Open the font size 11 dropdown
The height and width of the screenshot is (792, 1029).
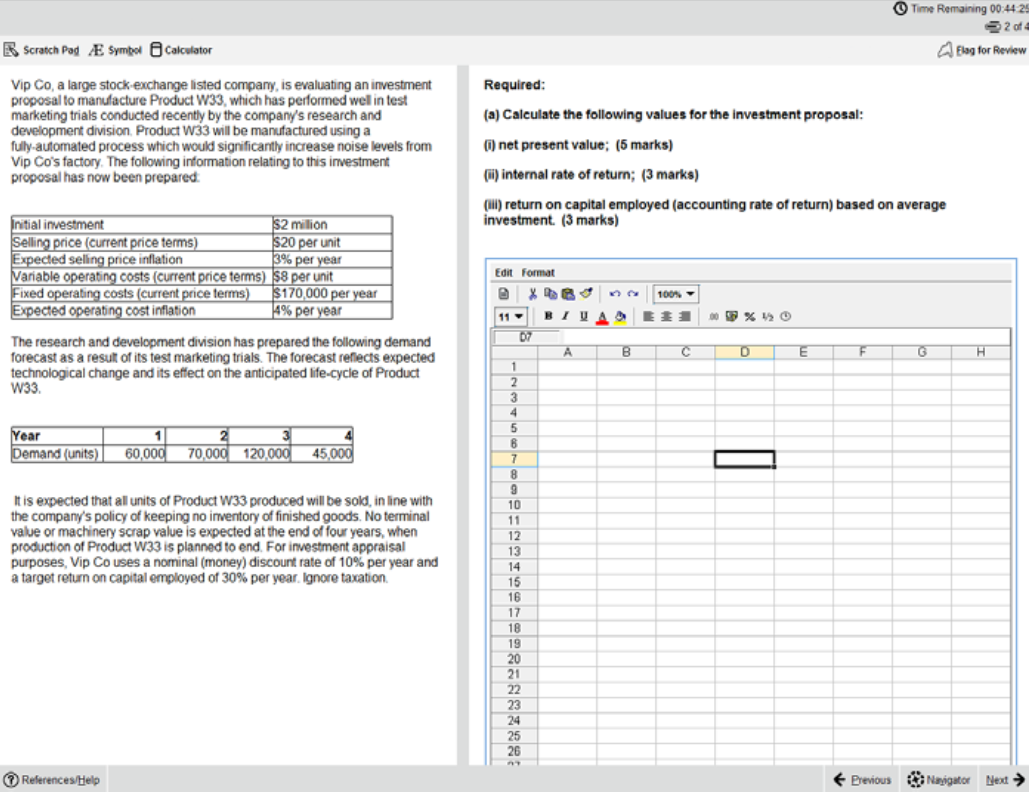(x=510, y=317)
